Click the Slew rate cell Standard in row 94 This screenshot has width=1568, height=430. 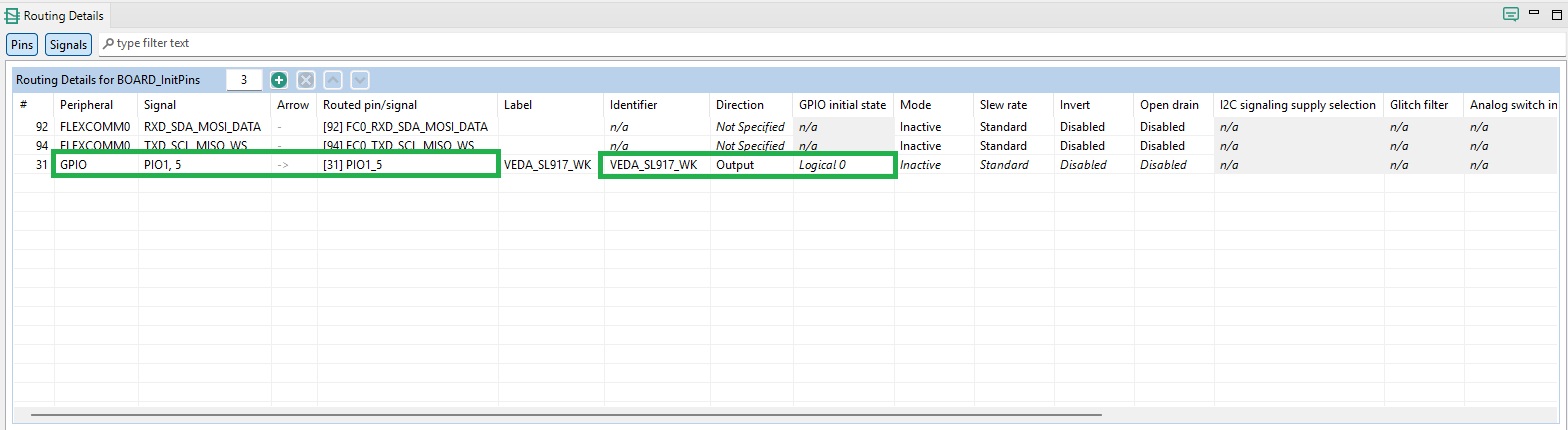(x=1014, y=146)
